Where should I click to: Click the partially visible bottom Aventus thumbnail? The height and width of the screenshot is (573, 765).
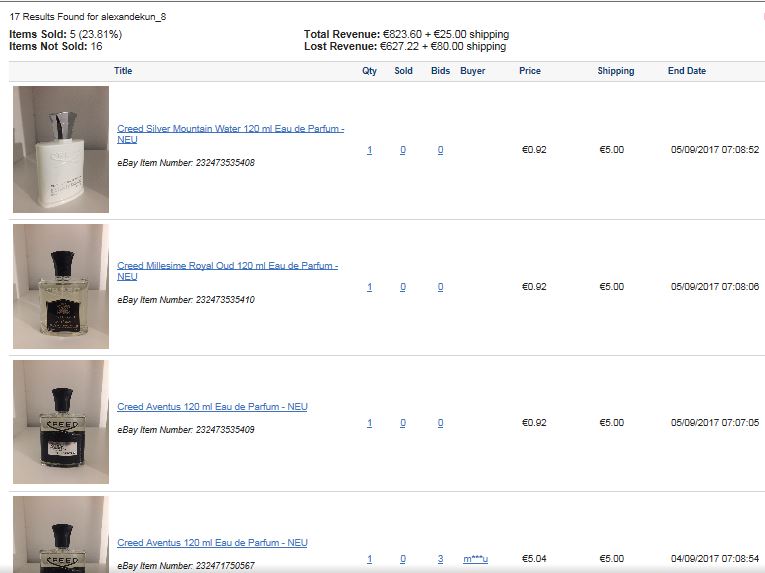[x=61, y=535]
